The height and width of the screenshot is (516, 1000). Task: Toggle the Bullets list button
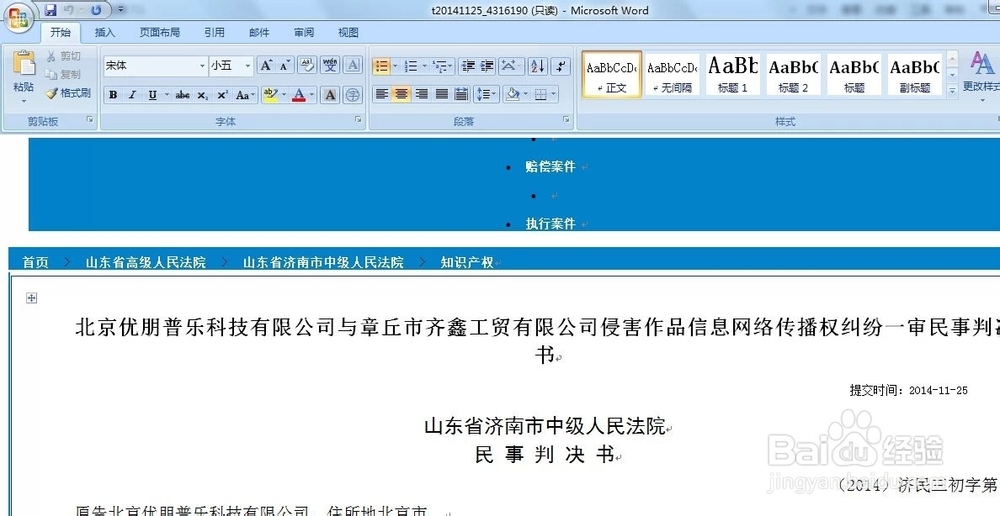tap(381, 66)
